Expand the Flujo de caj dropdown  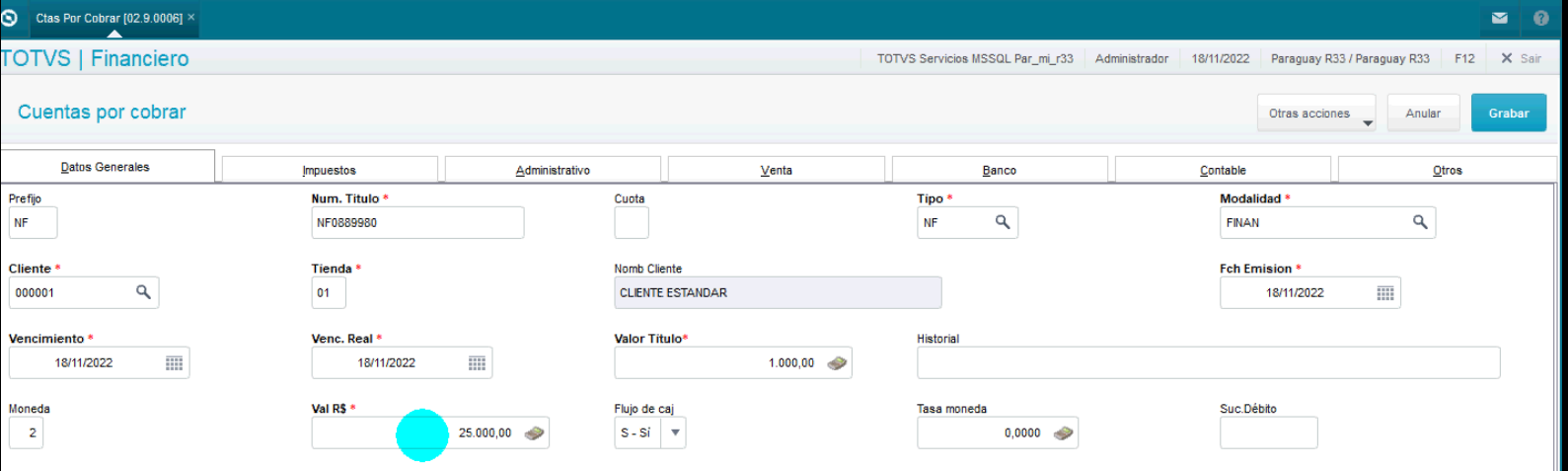tap(675, 432)
